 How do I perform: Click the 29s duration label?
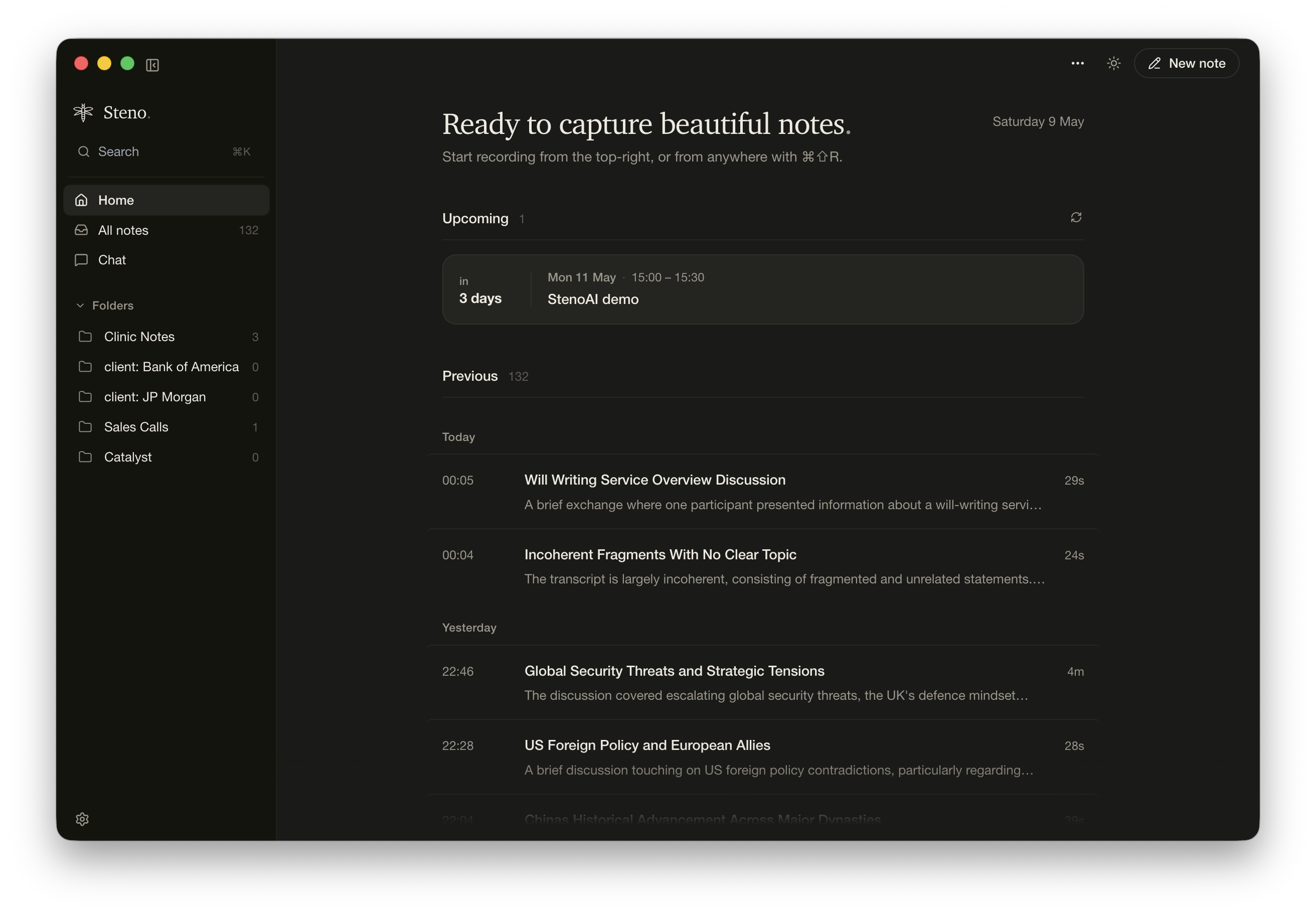click(x=1074, y=481)
